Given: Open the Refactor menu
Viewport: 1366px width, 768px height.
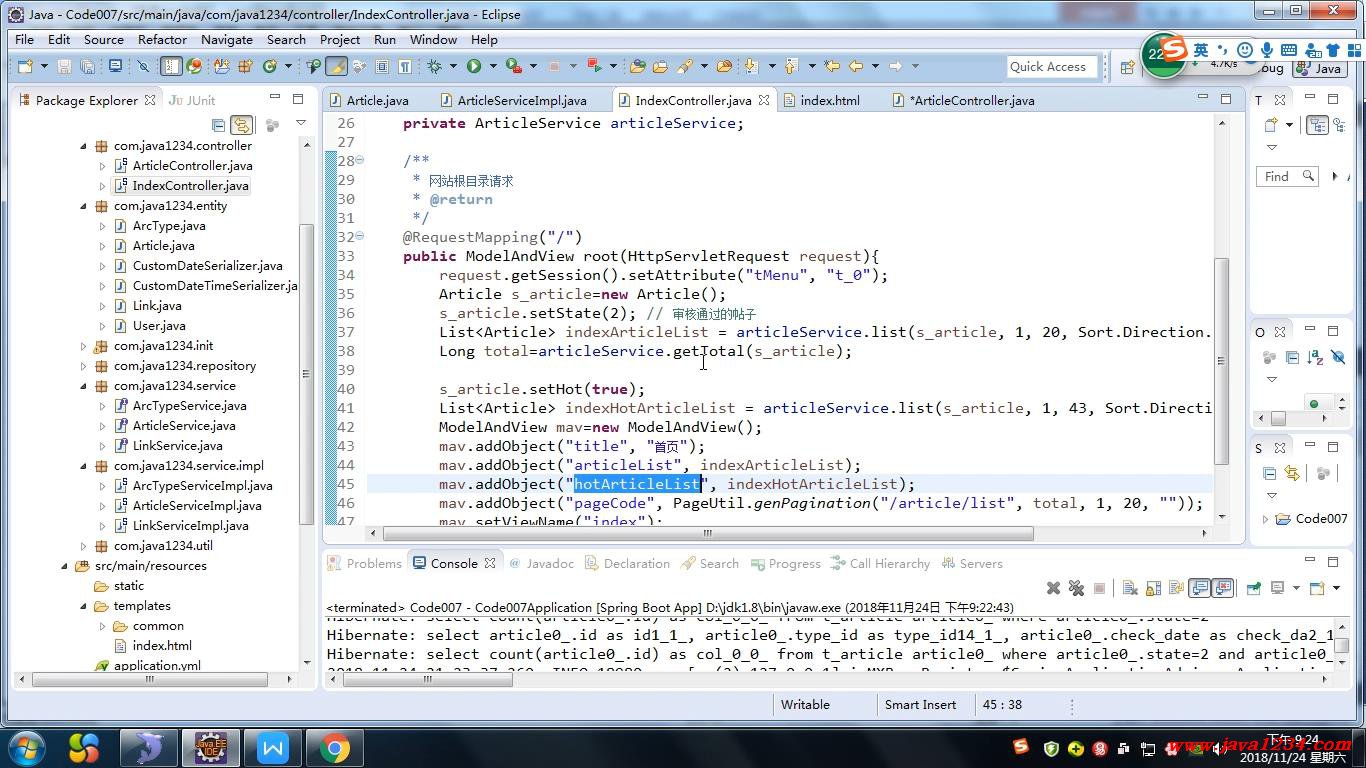Looking at the screenshot, I should click(x=162, y=39).
